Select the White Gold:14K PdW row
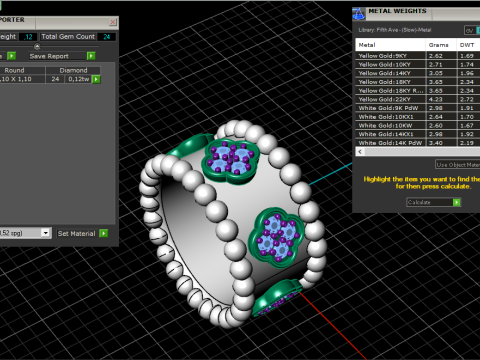This screenshot has height=360, width=480. [418, 142]
